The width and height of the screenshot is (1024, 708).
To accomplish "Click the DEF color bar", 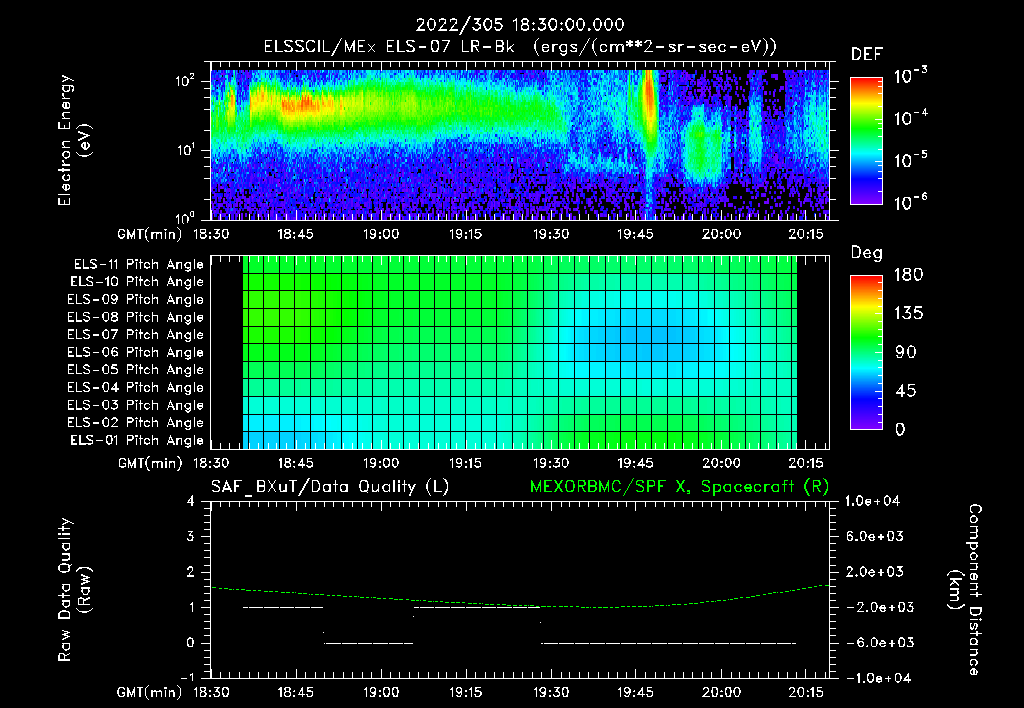I will [866, 140].
